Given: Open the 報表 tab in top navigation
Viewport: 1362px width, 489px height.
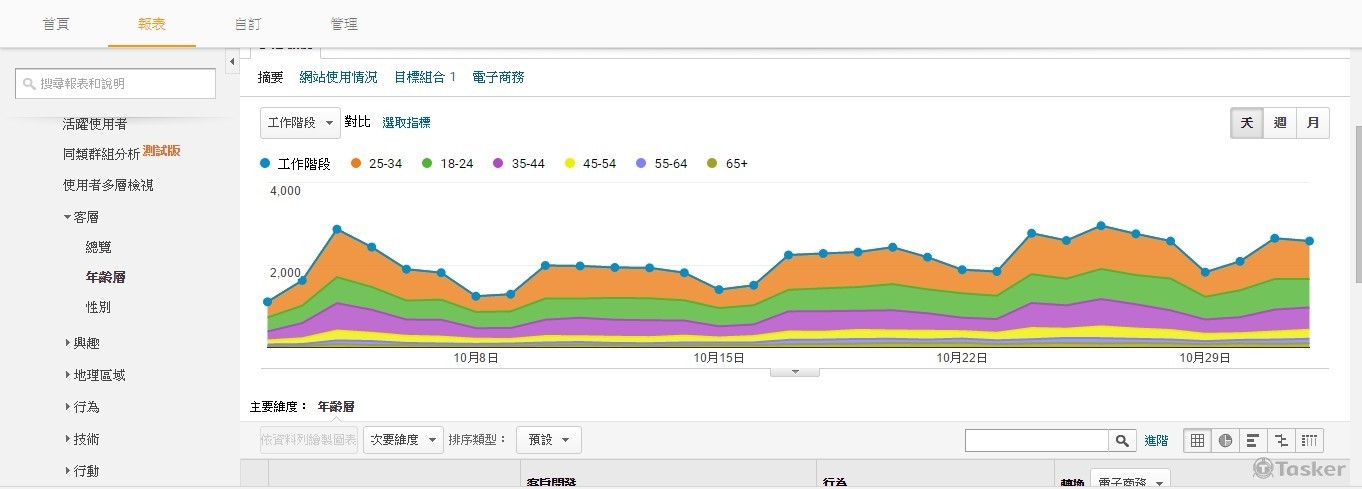Looking at the screenshot, I should 152,24.
